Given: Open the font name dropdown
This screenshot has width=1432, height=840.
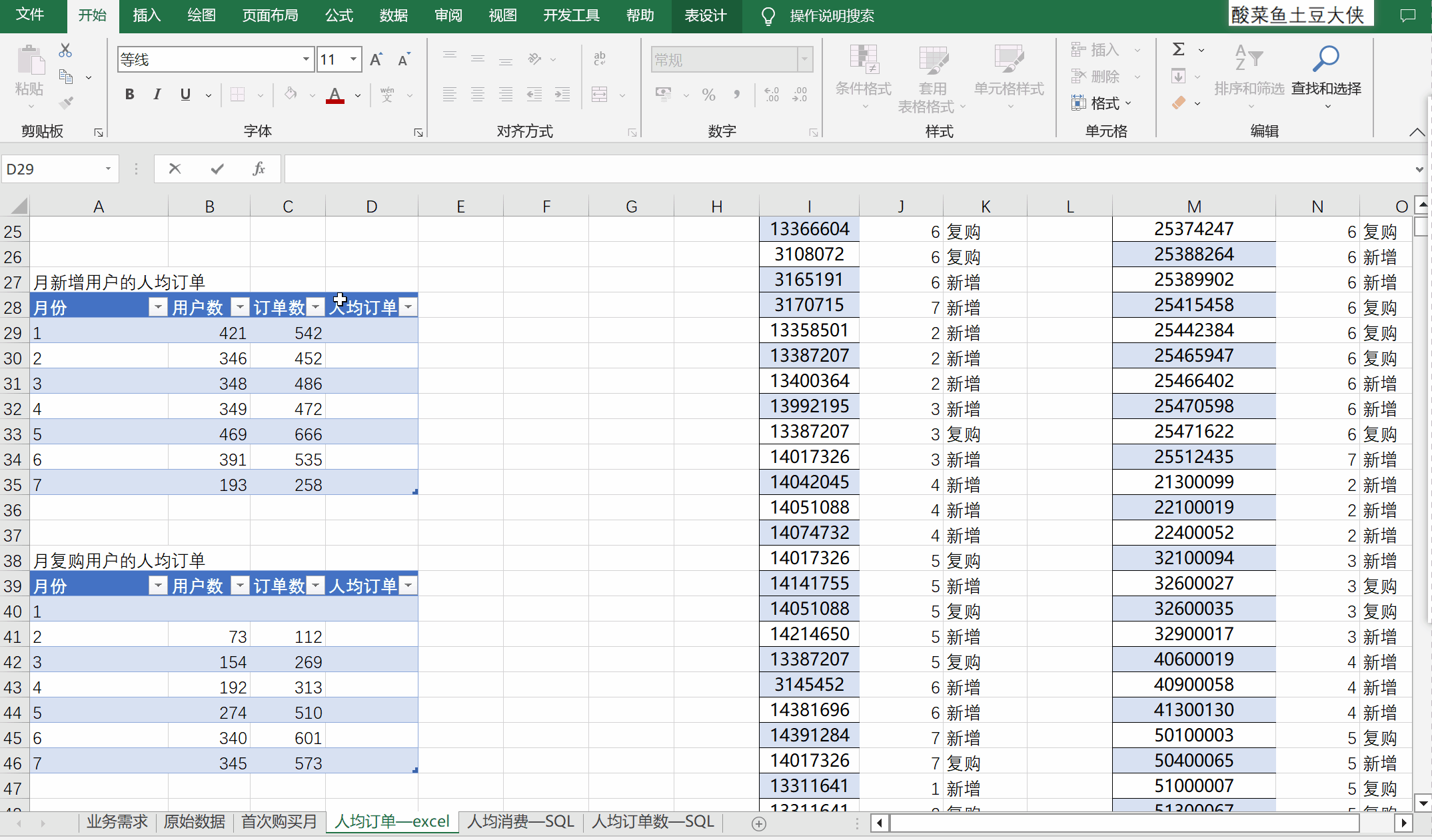Looking at the screenshot, I should tap(306, 60).
